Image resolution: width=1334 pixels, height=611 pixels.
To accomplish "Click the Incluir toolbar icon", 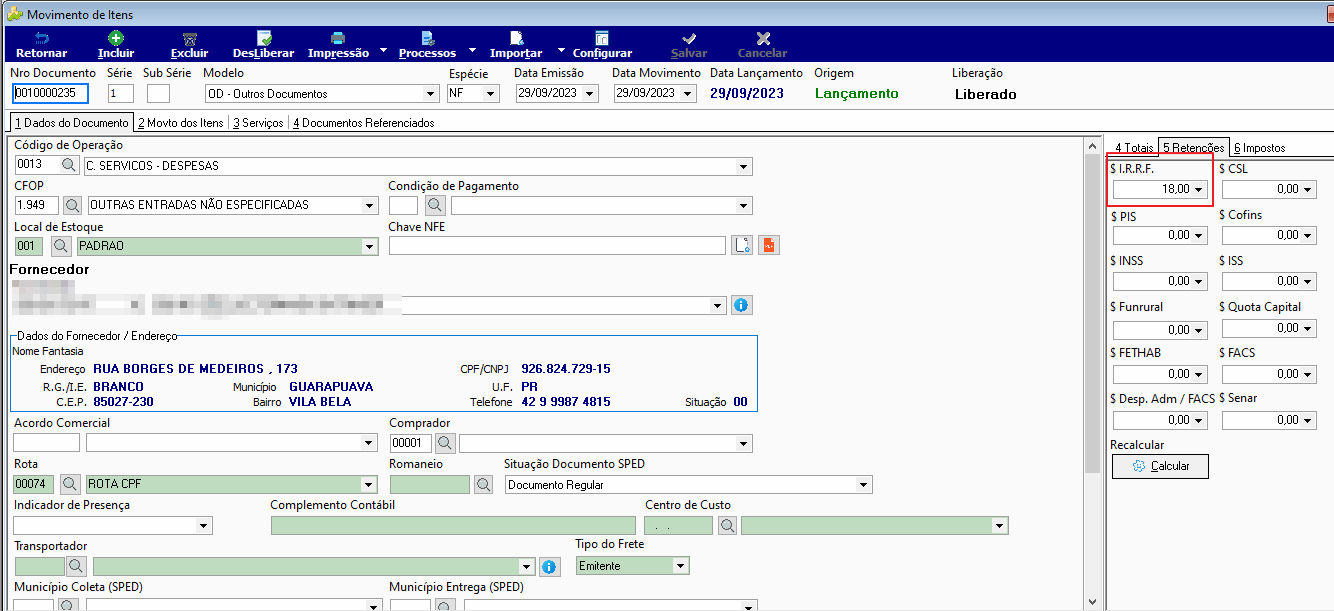I will click(x=116, y=38).
